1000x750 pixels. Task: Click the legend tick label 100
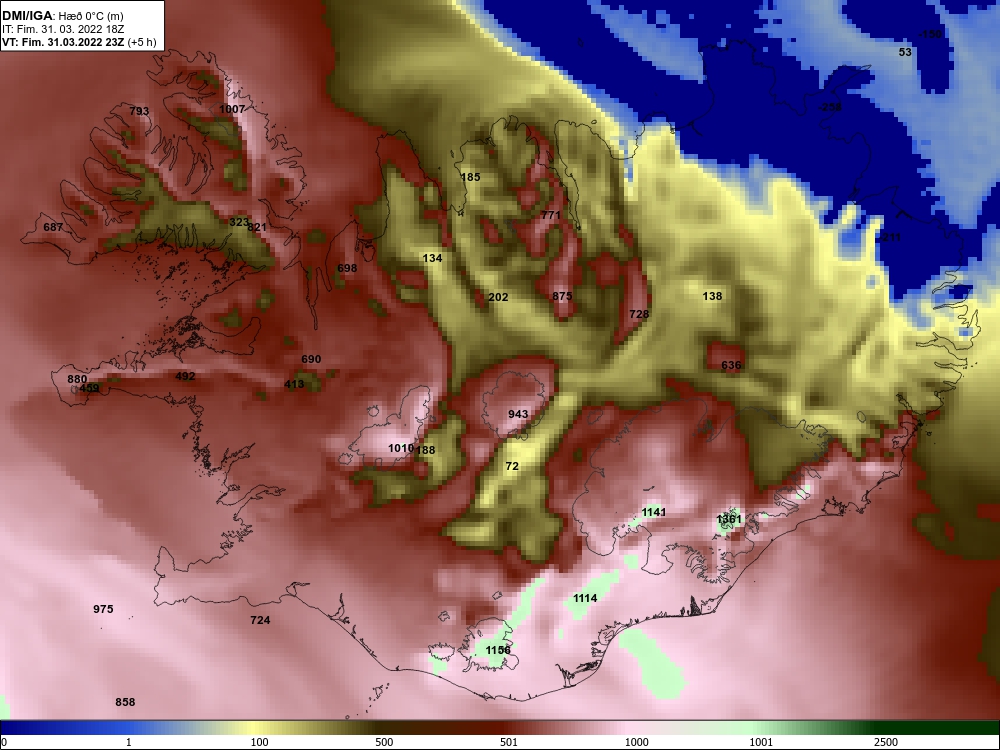pos(260,742)
